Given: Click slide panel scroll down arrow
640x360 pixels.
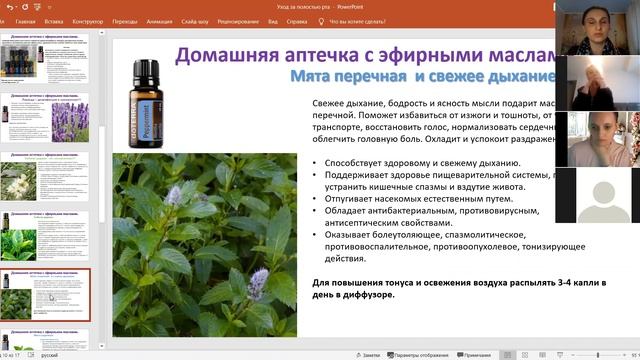Looking at the screenshot, I should [x=102, y=346].
